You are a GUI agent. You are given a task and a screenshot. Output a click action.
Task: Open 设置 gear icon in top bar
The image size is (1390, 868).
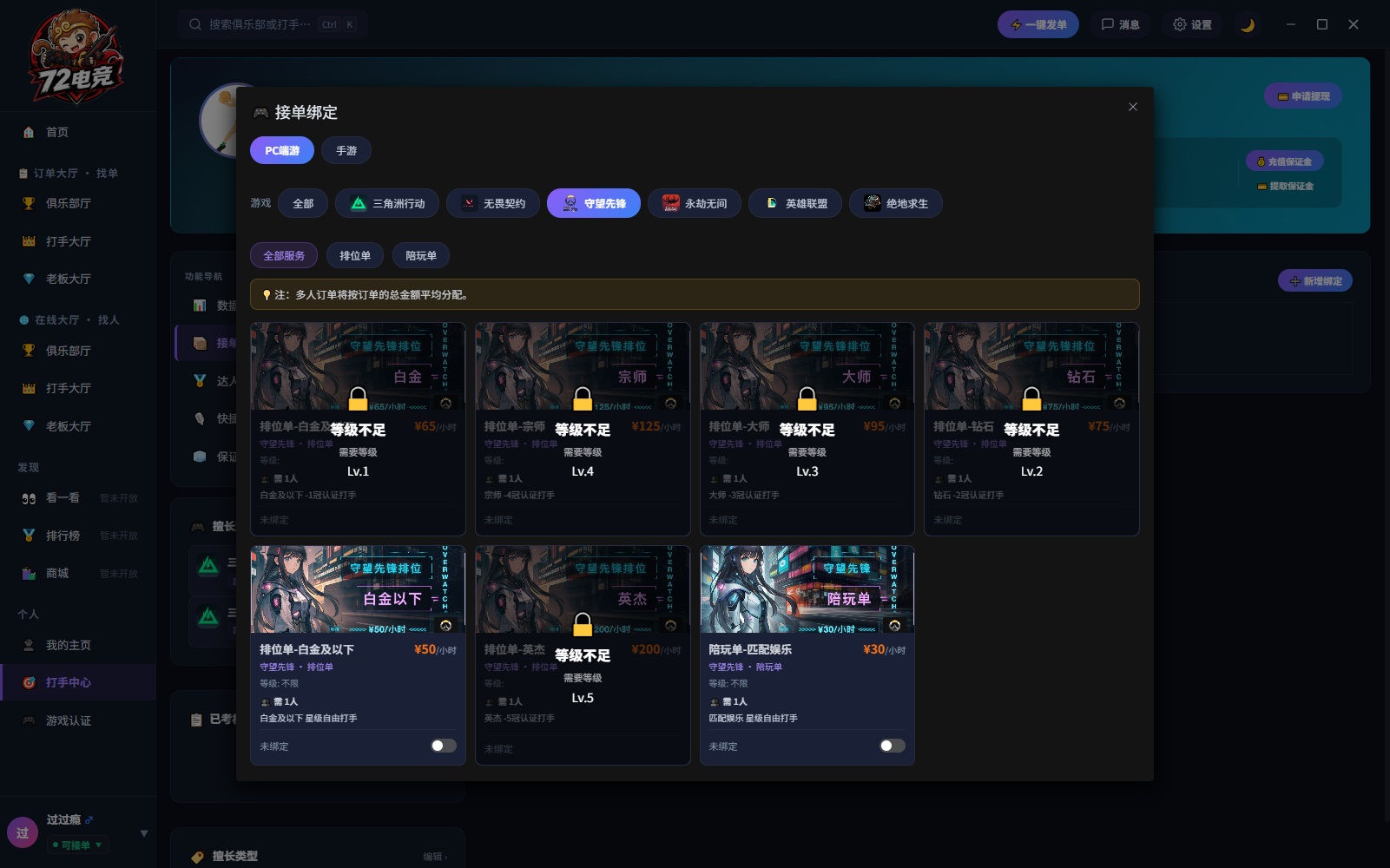1179,24
